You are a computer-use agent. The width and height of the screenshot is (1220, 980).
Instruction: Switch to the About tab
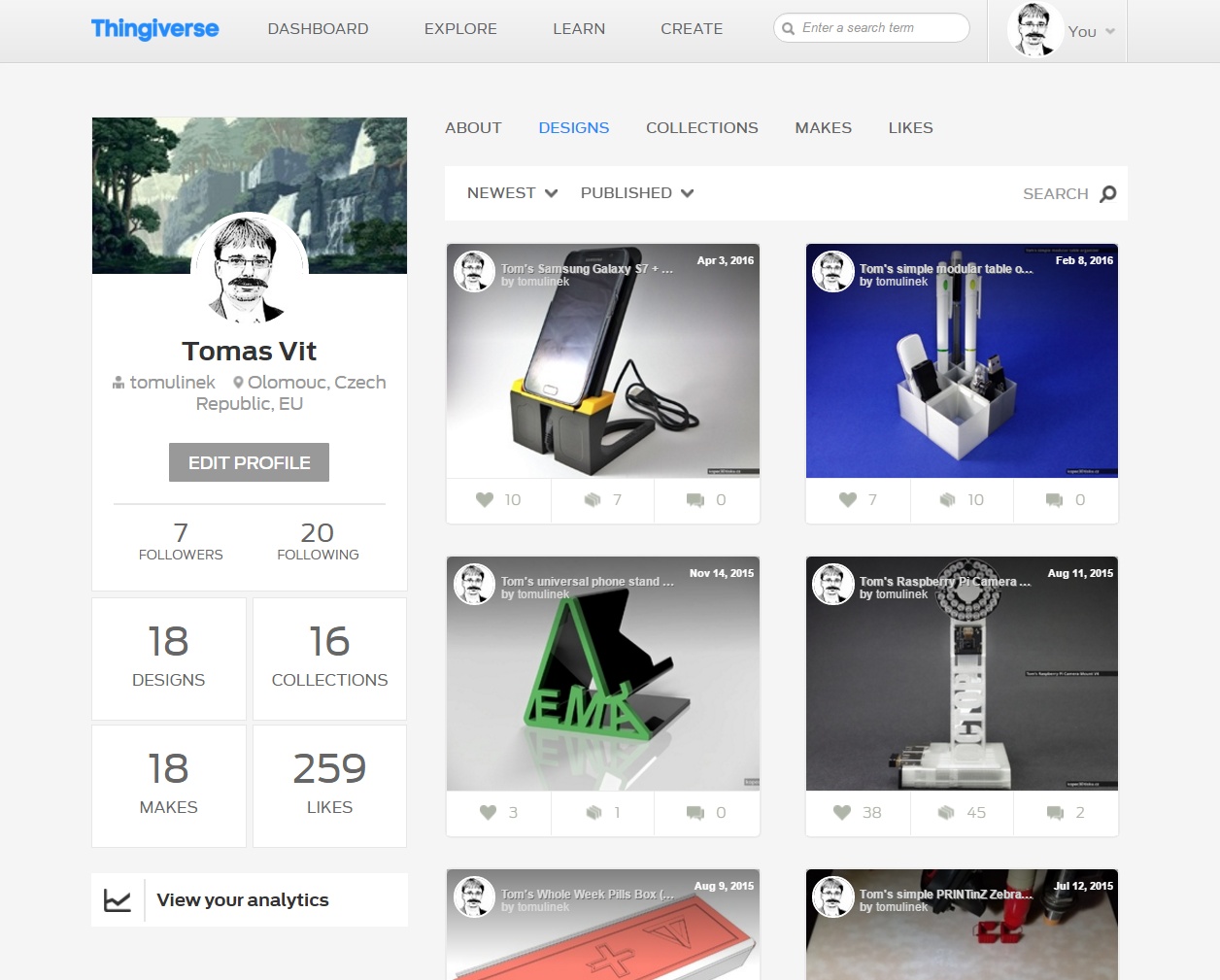[x=473, y=128]
